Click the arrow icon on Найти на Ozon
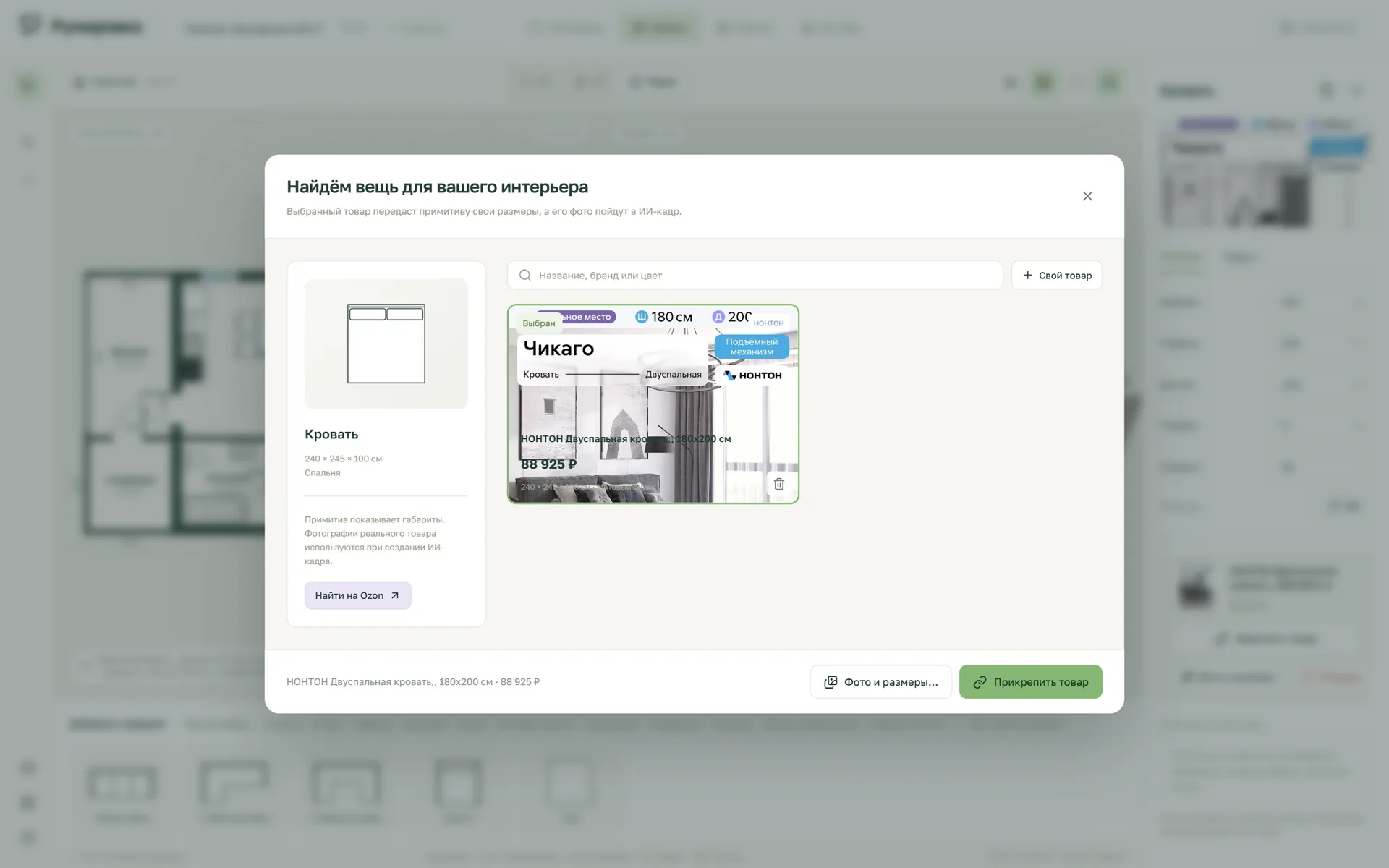The width and height of the screenshot is (1389, 868). pos(395,595)
